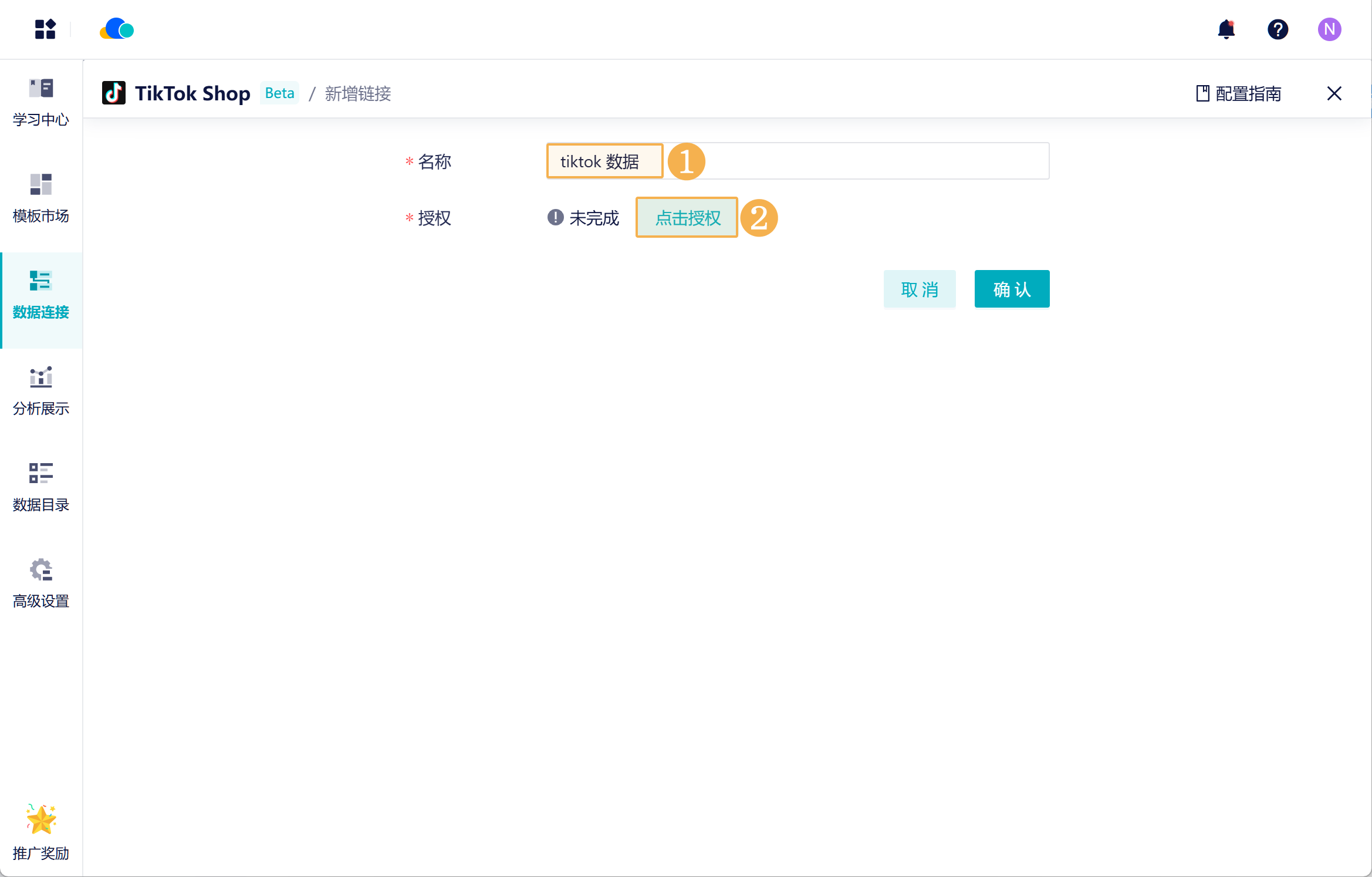Close the 新增链接 panel
1372x877 pixels.
tap(1334, 93)
